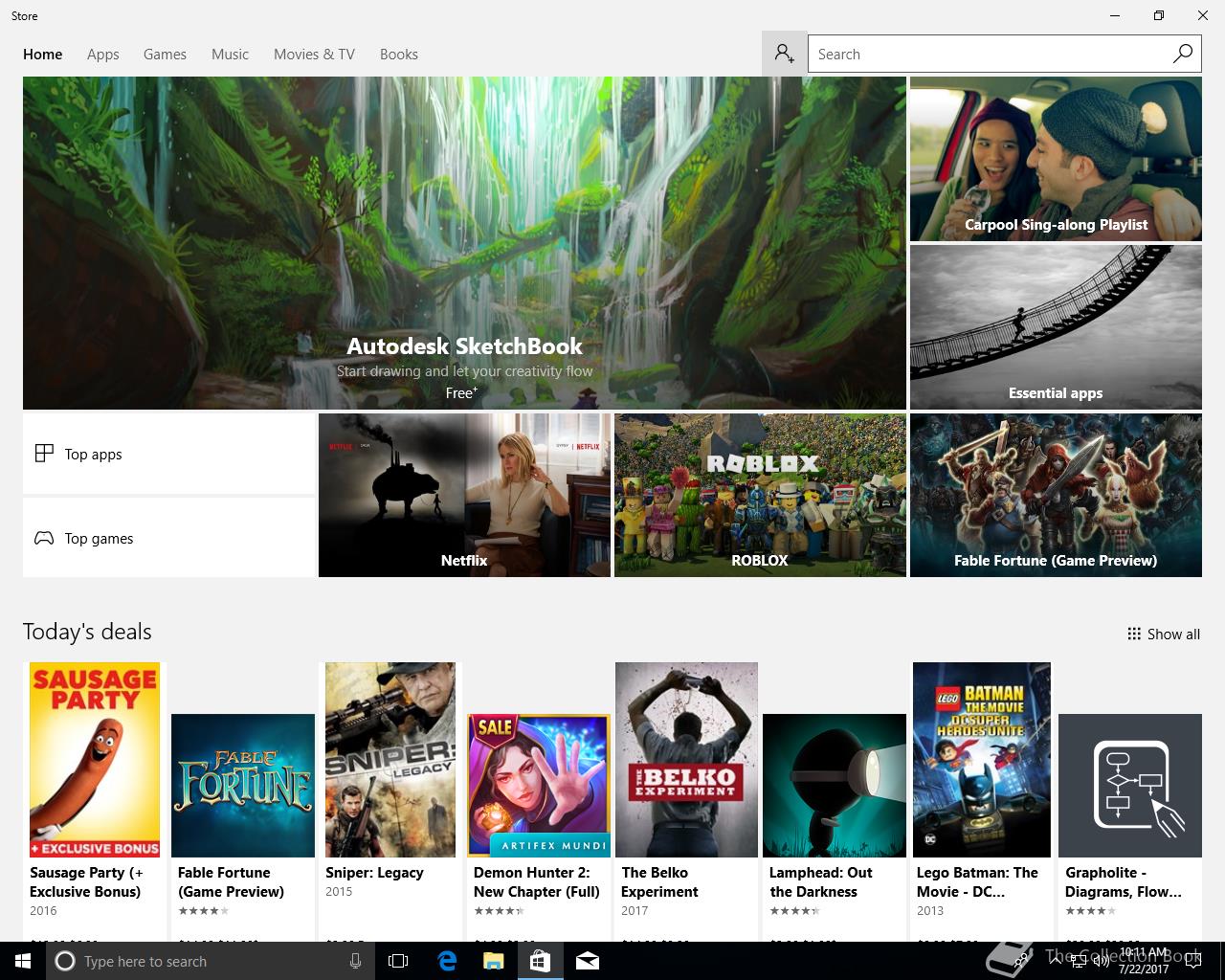Open the Essential apps tile
Viewport: 1225px width, 980px height.
coord(1056,327)
